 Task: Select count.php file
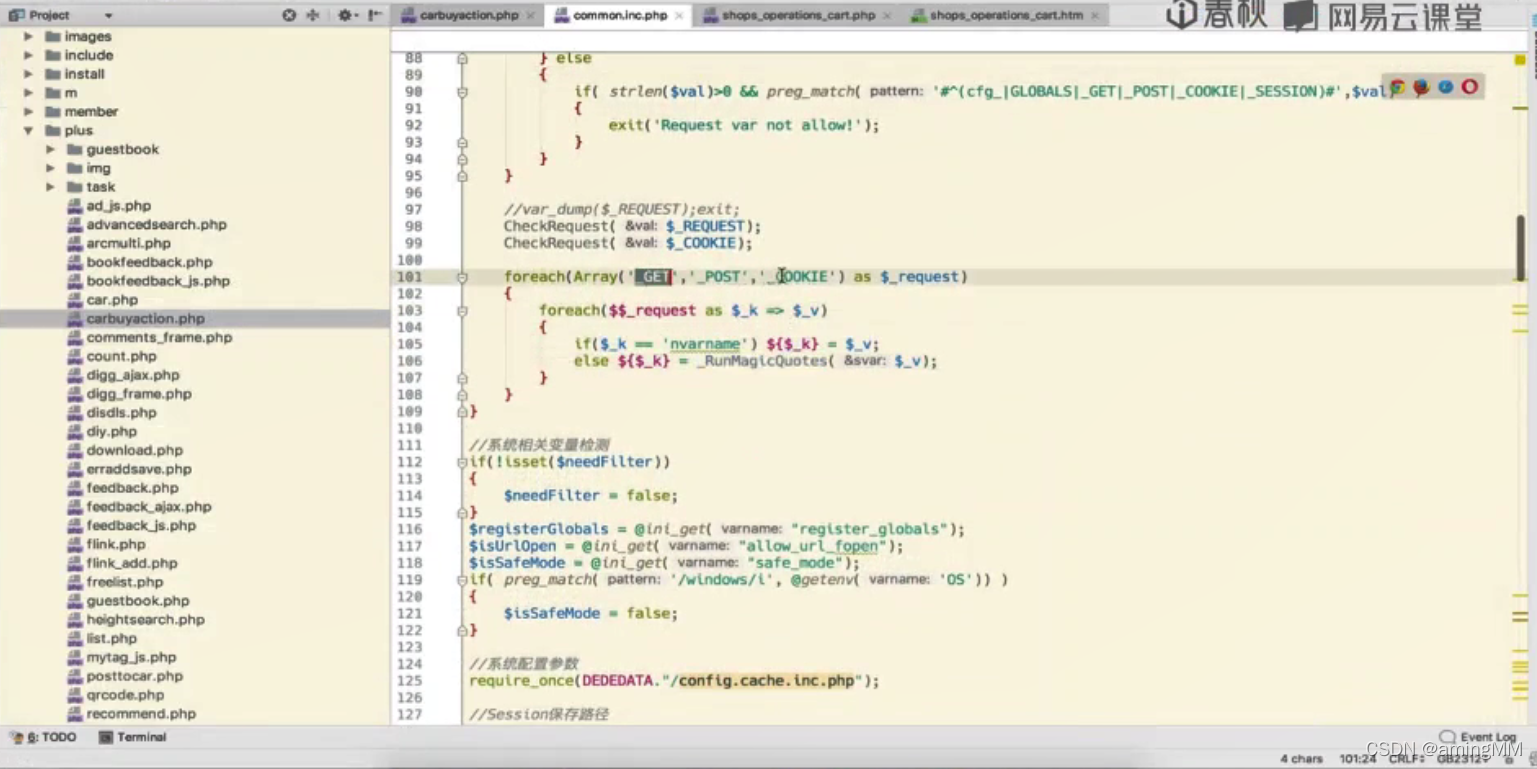pyautogui.click(x=121, y=356)
